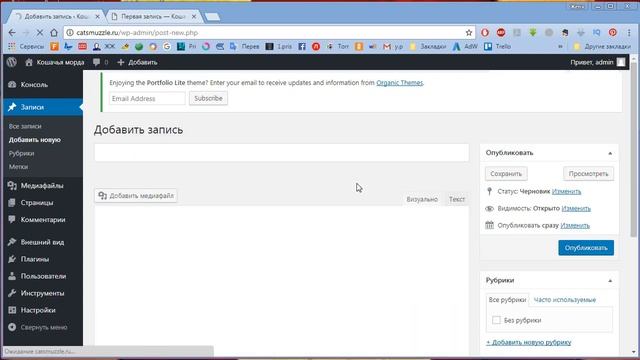Image resolution: width=640 pixels, height=360 pixels.
Task: Edit publish date Изменить link
Action: 575,226
